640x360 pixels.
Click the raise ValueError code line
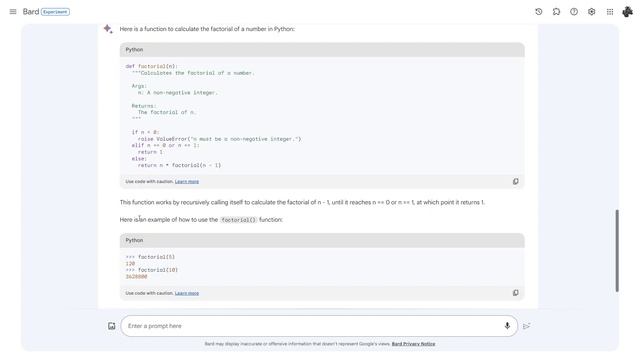pyautogui.click(x=219, y=139)
